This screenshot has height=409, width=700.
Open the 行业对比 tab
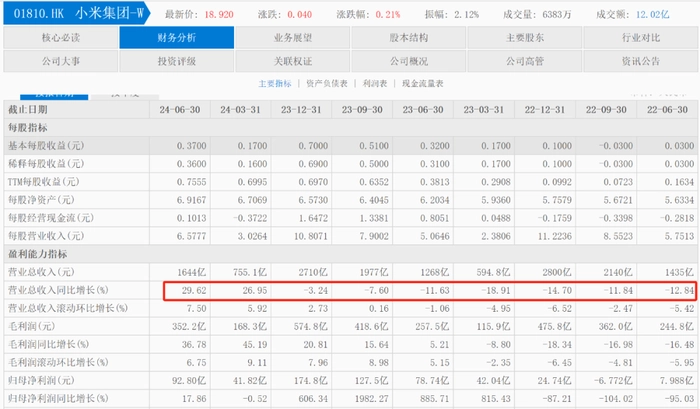pyautogui.click(x=641, y=37)
